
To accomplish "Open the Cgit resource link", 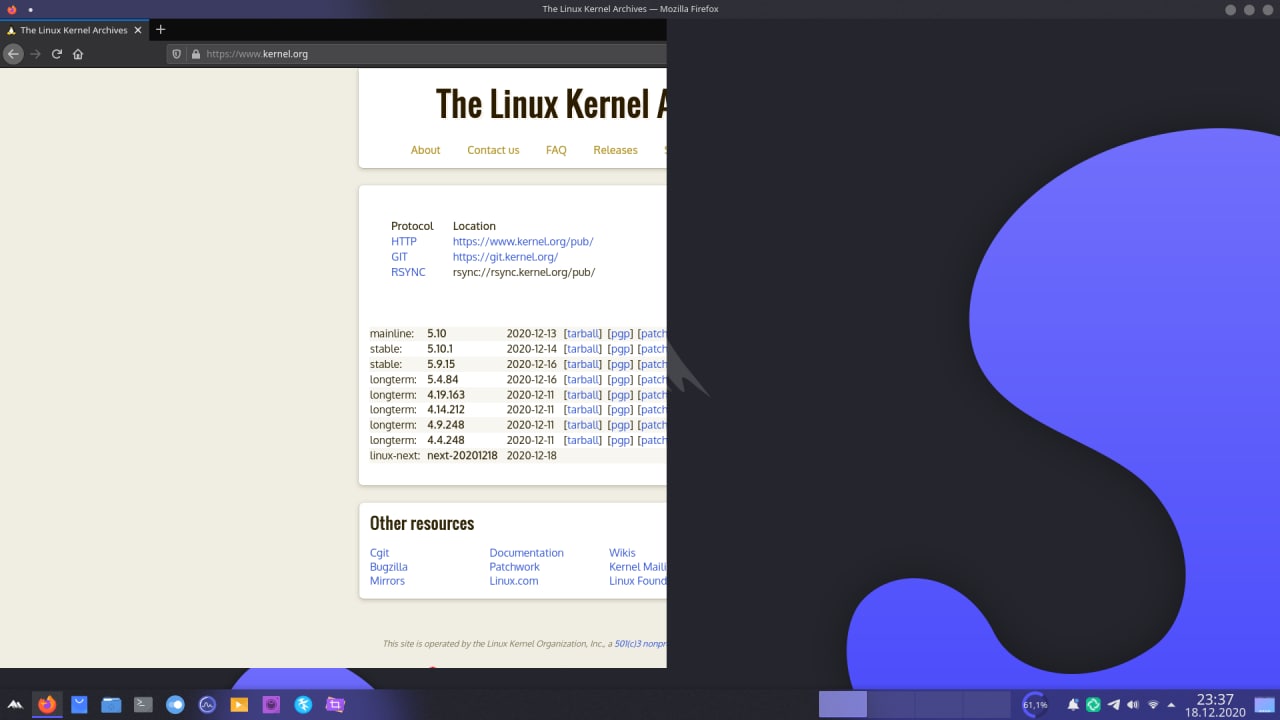I will pyautogui.click(x=379, y=553).
